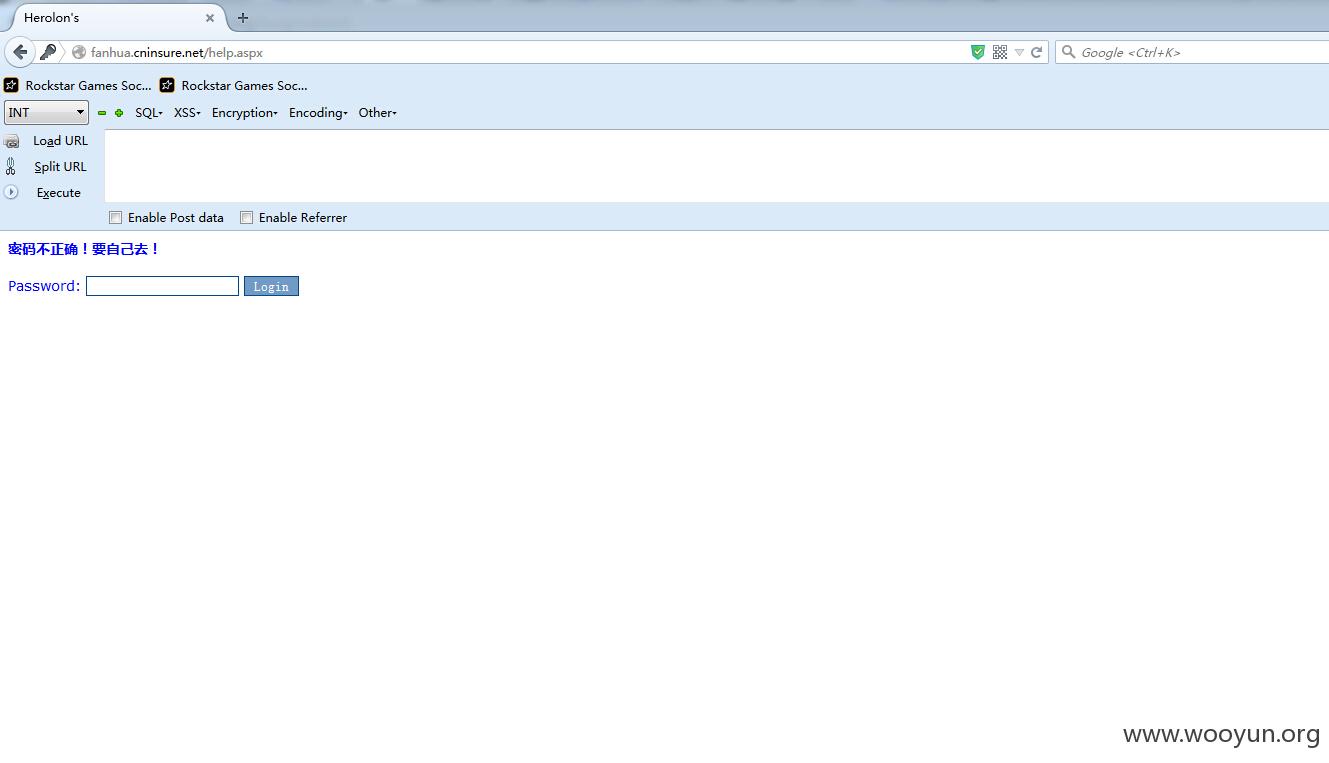Open the INT type dropdown
Viewport: 1329px width, 763px height.
pyautogui.click(x=46, y=113)
